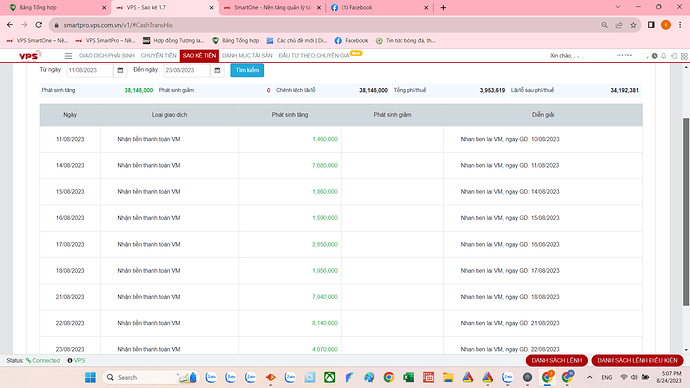
Task: Click the VPS info icon in status bar
Action: (x=70, y=360)
